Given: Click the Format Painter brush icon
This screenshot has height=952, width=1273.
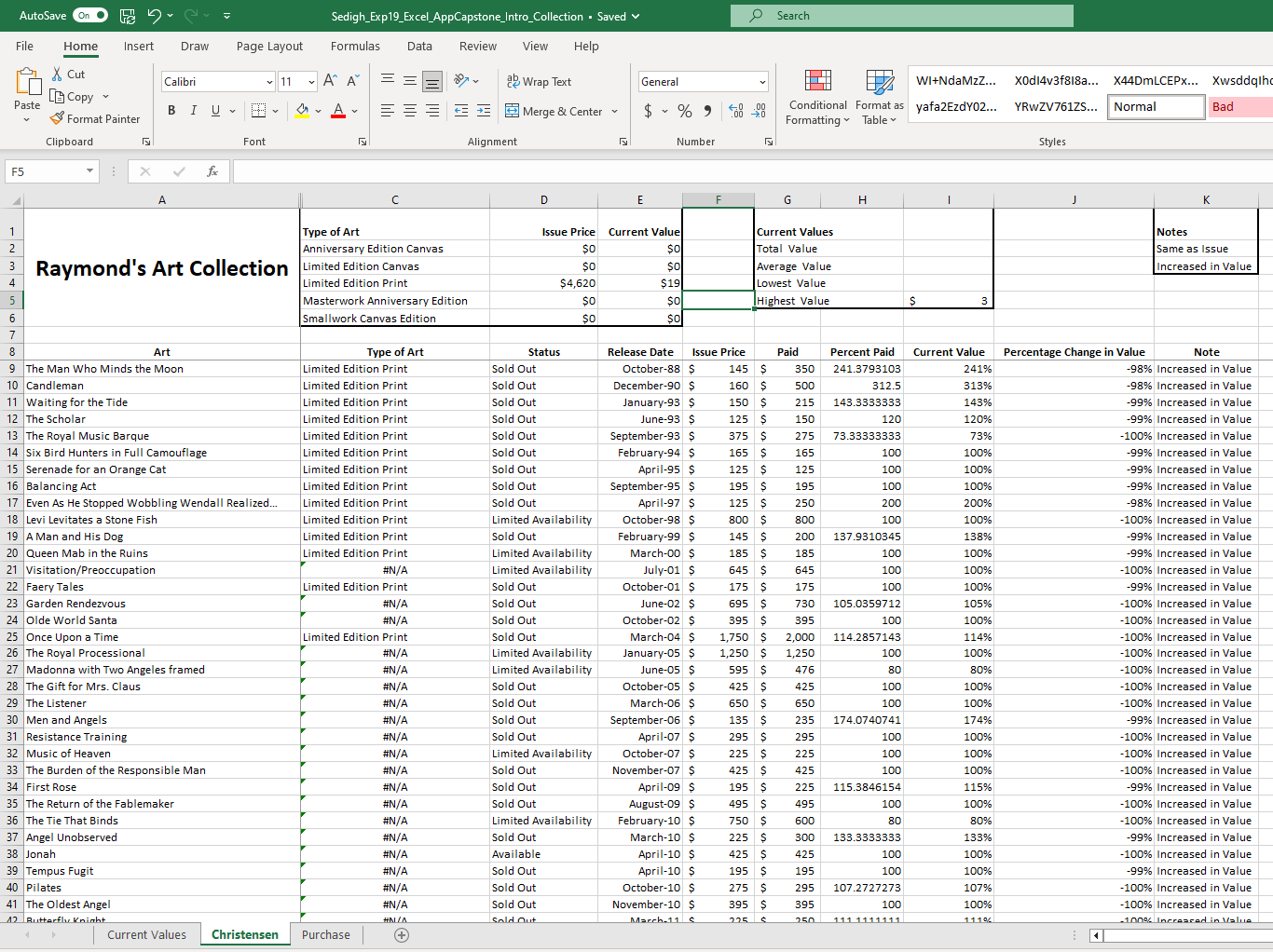Looking at the screenshot, I should pos(58,118).
